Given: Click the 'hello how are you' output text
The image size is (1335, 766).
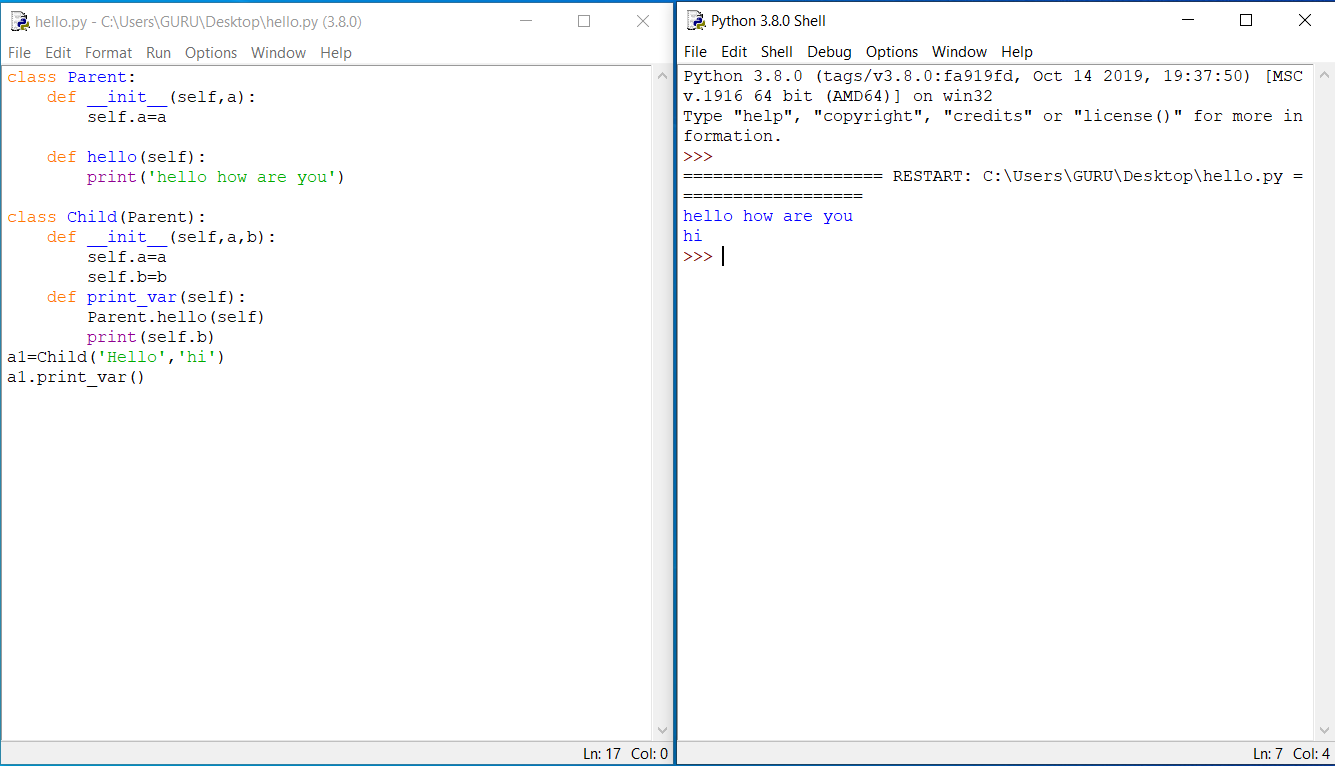Looking at the screenshot, I should pos(767,215).
